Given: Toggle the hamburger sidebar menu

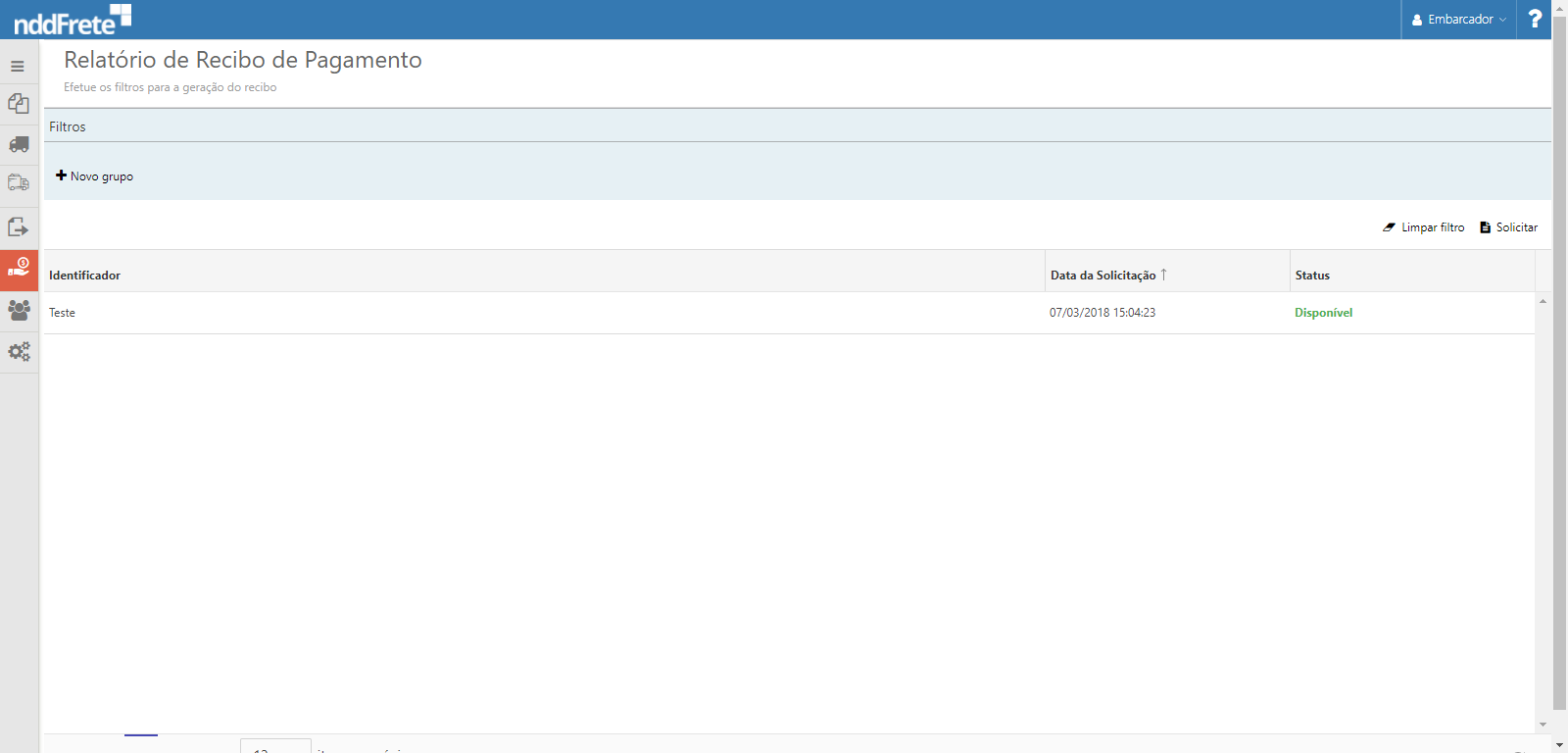Looking at the screenshot, I should pos(18,67).
